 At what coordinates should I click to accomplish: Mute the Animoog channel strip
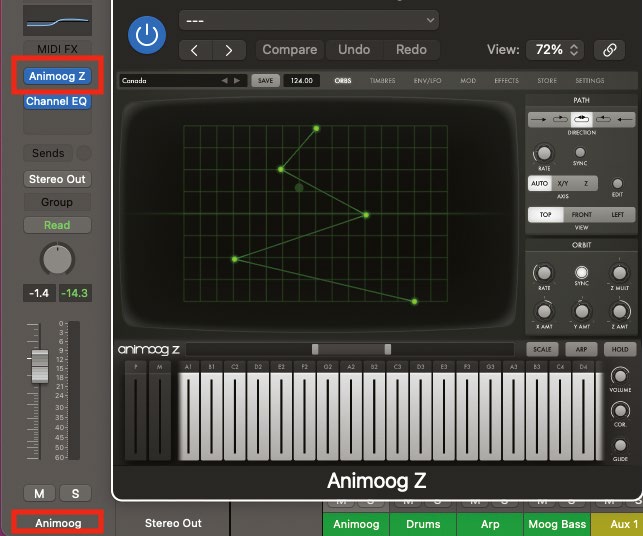pos(39,493)
